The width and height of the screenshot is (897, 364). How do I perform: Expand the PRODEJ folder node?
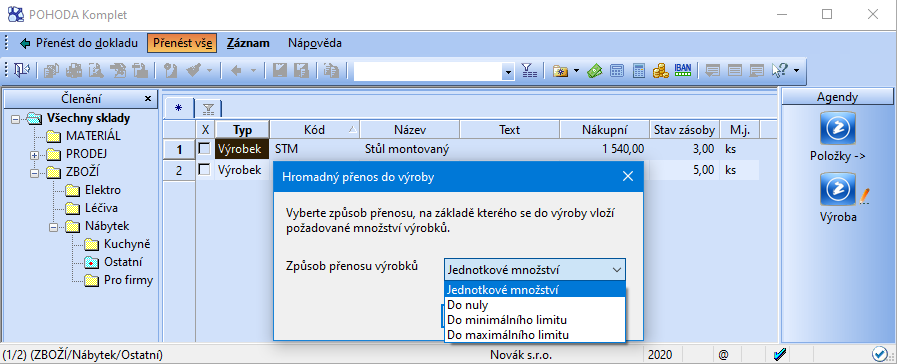point(34,155)
